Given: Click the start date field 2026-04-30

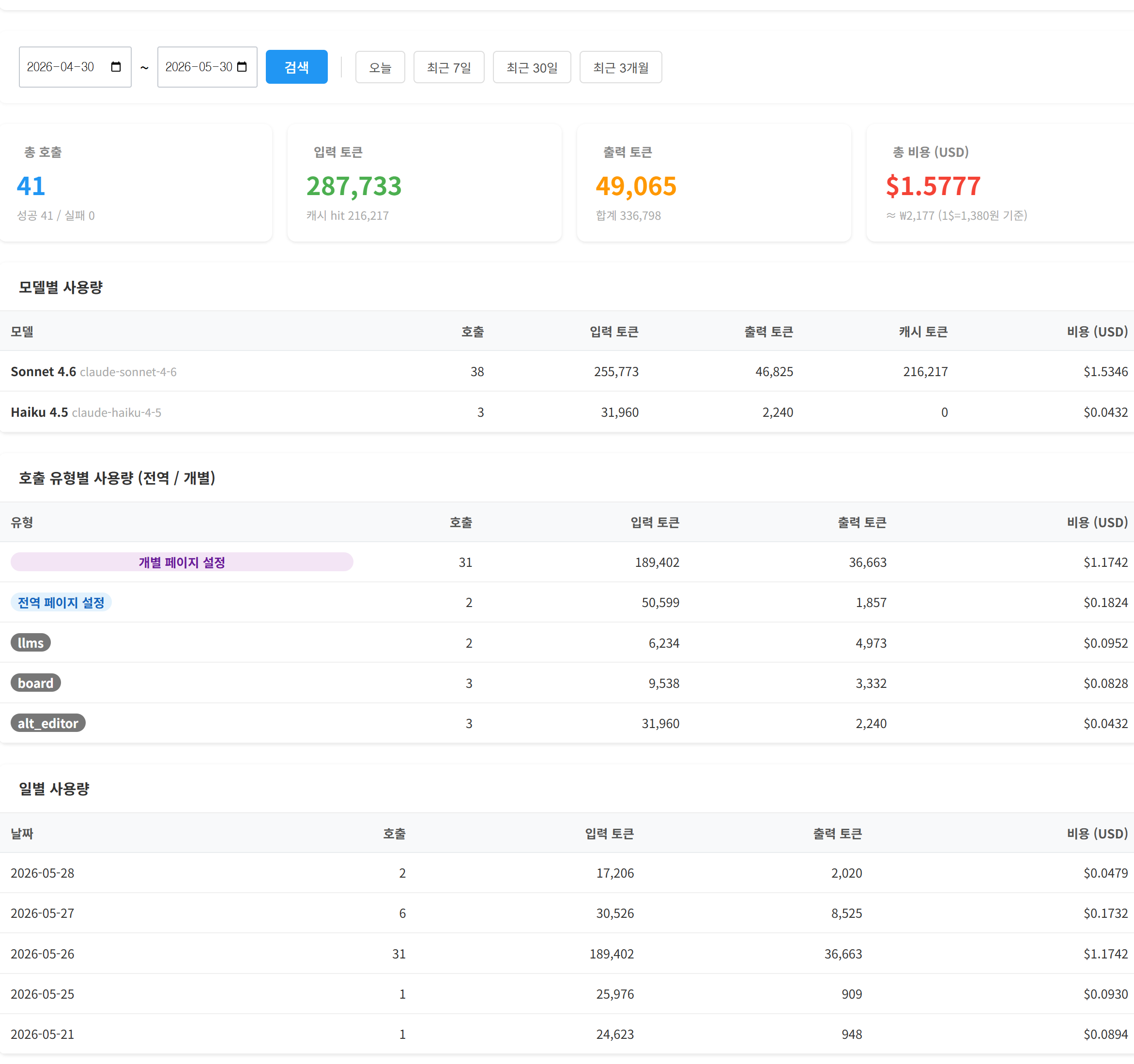Looking at the screenshot, I should [x=75, y=67].
